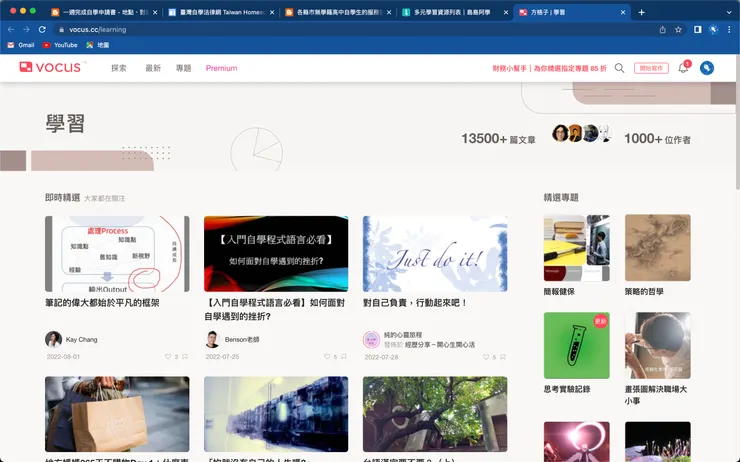740x462 pixels.
Task: Click the vocus logo in header
Action: [x=50, y=67]
